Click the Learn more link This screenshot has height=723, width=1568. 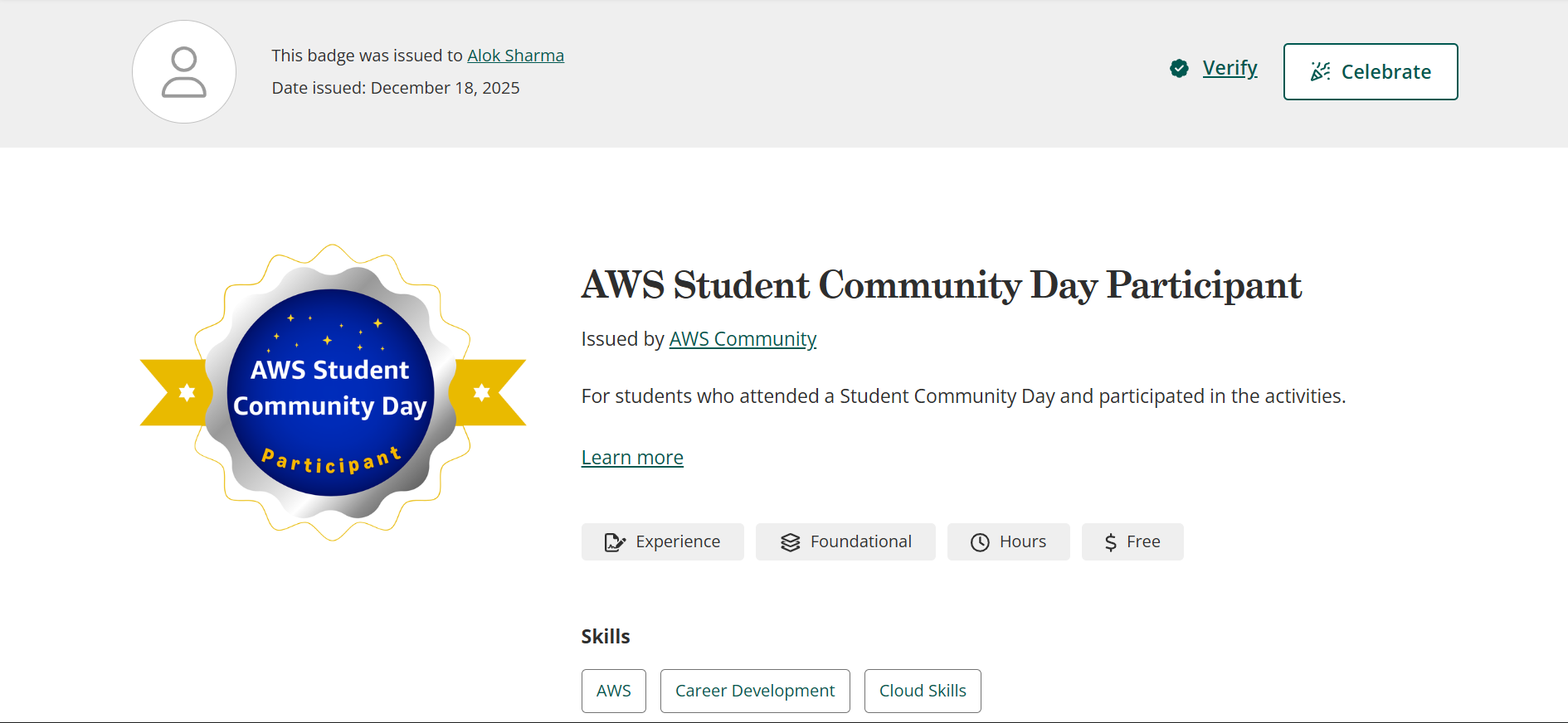coord(632,458)
